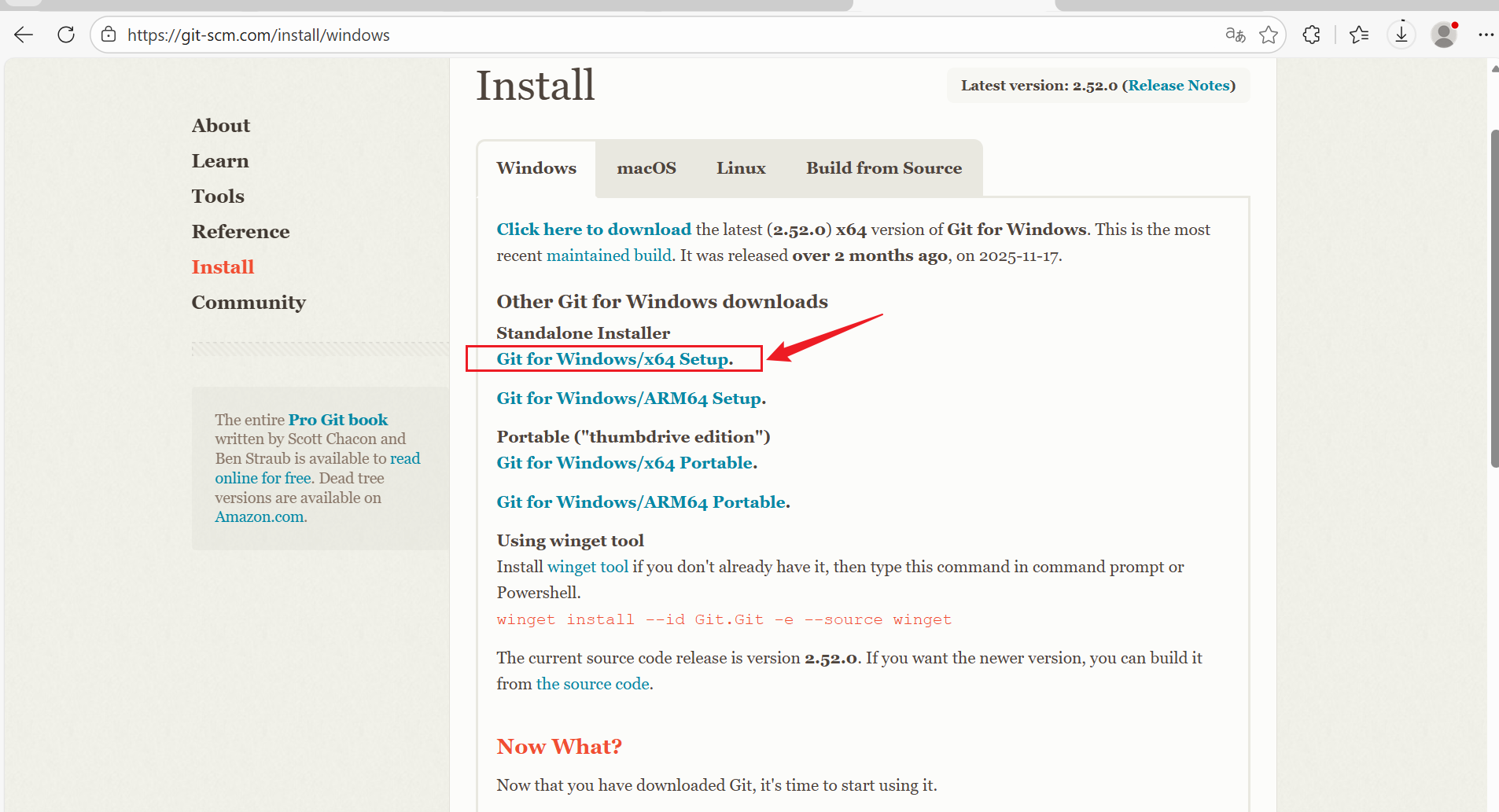Download Git for Windows/x64 Setup
This screenshot has width=1499, height=812.
click(613, 359)
